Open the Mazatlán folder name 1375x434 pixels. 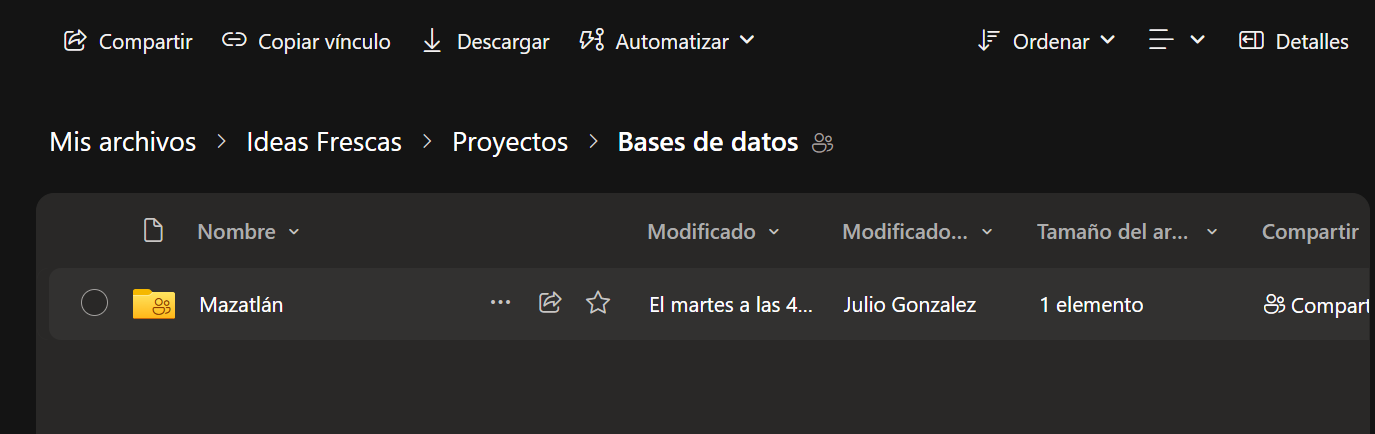(x=241, y=305)
